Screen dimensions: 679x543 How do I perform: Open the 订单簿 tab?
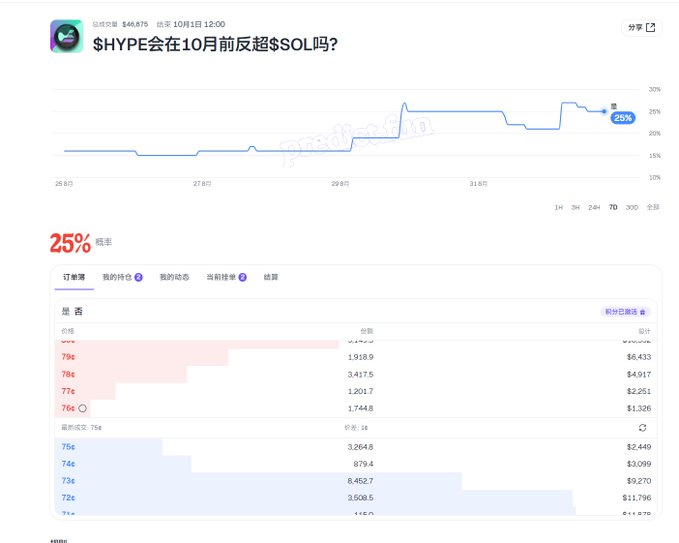click(74, 277)
